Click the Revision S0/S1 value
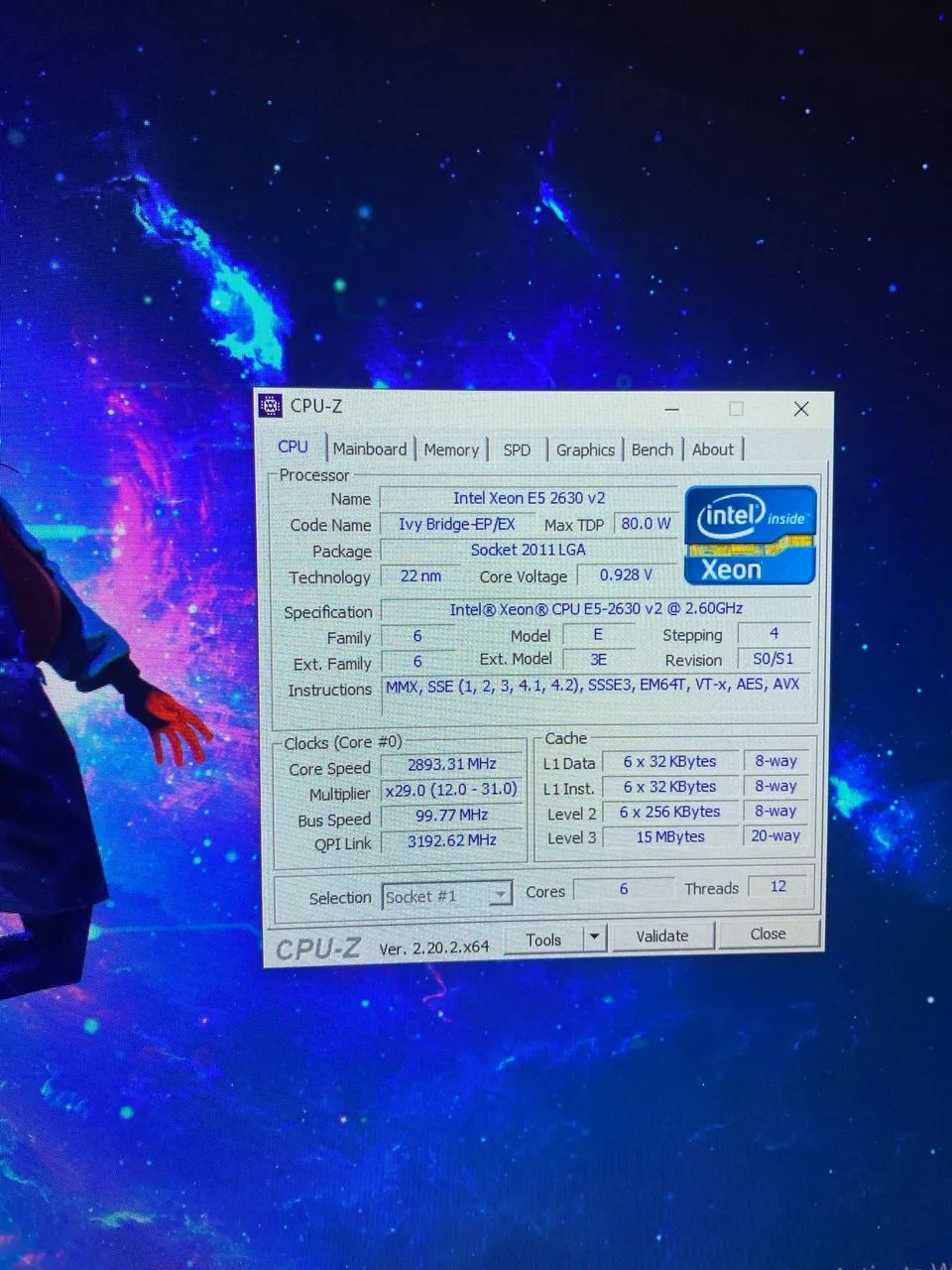 click(x=773, y=659)
